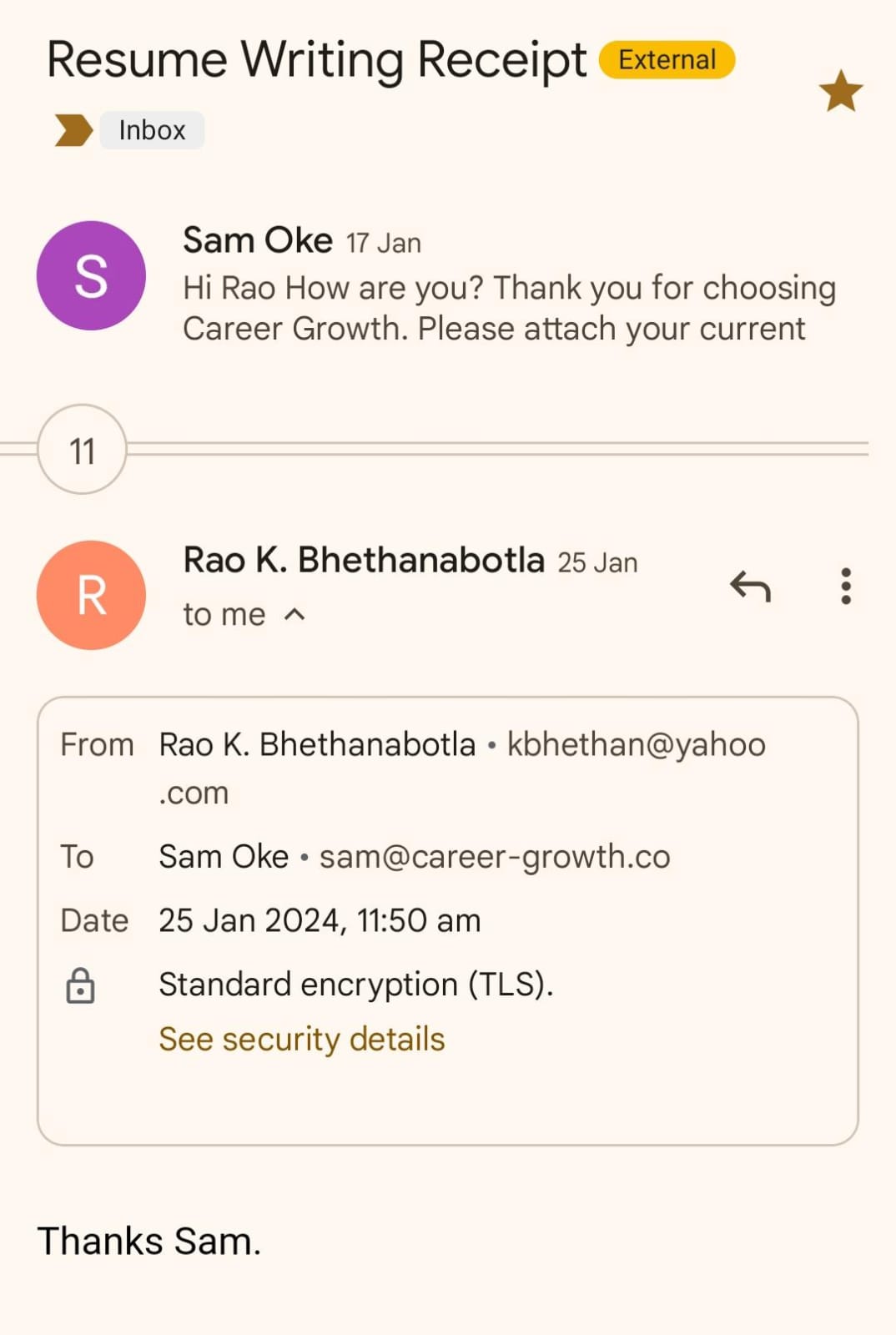Expand Sam Oke's collapsed 17 Jan message
Image resolution: width=896 pixels, height=1335 pixels.
(509, 307)
